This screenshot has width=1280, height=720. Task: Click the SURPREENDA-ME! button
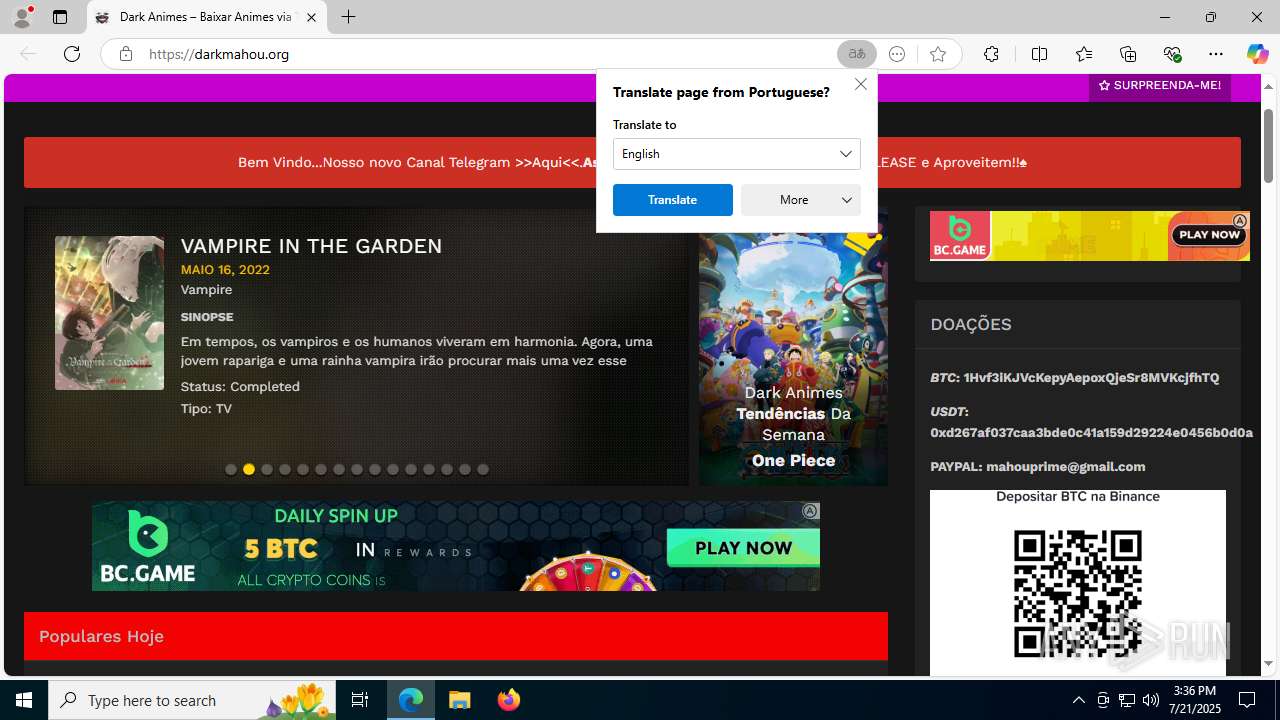pyautogui.click(x=1160, y=86)
